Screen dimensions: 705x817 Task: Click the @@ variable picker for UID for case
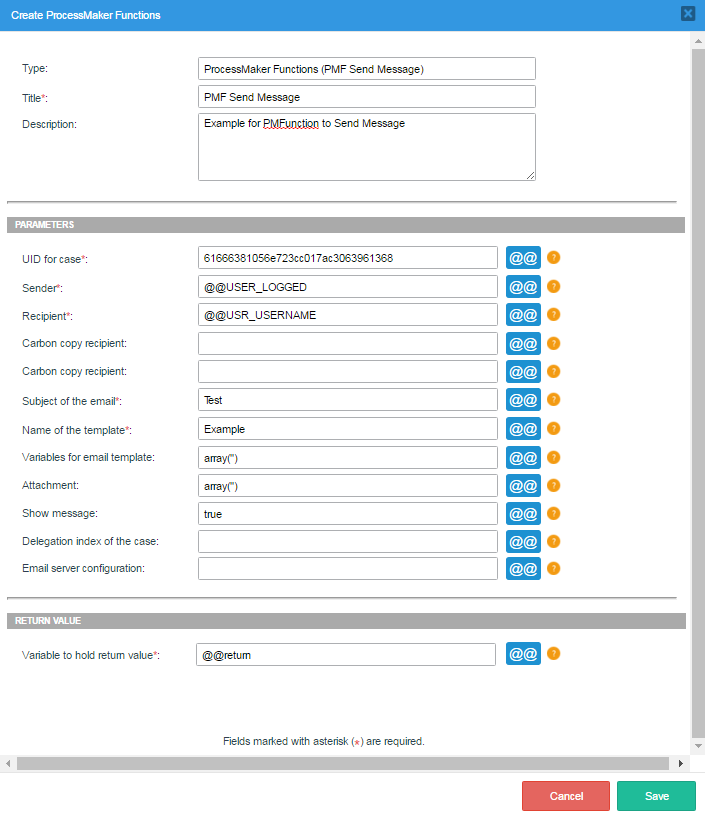(x=523, y=258)
